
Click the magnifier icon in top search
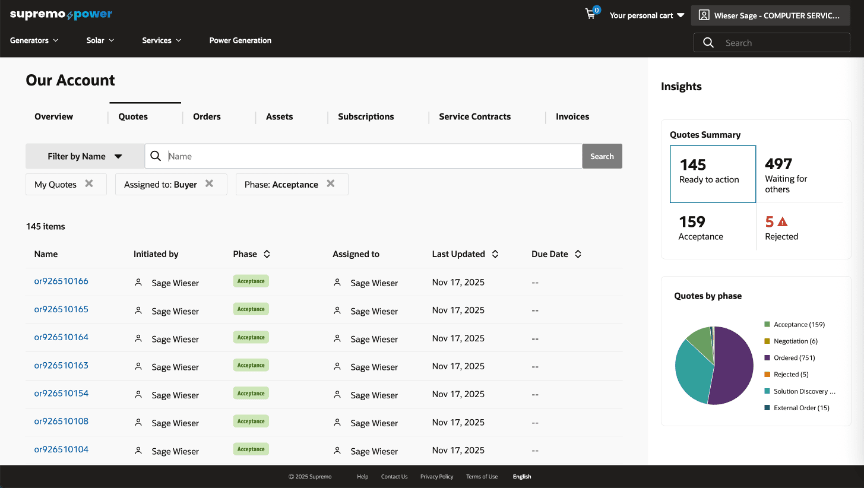coord(709,42)
